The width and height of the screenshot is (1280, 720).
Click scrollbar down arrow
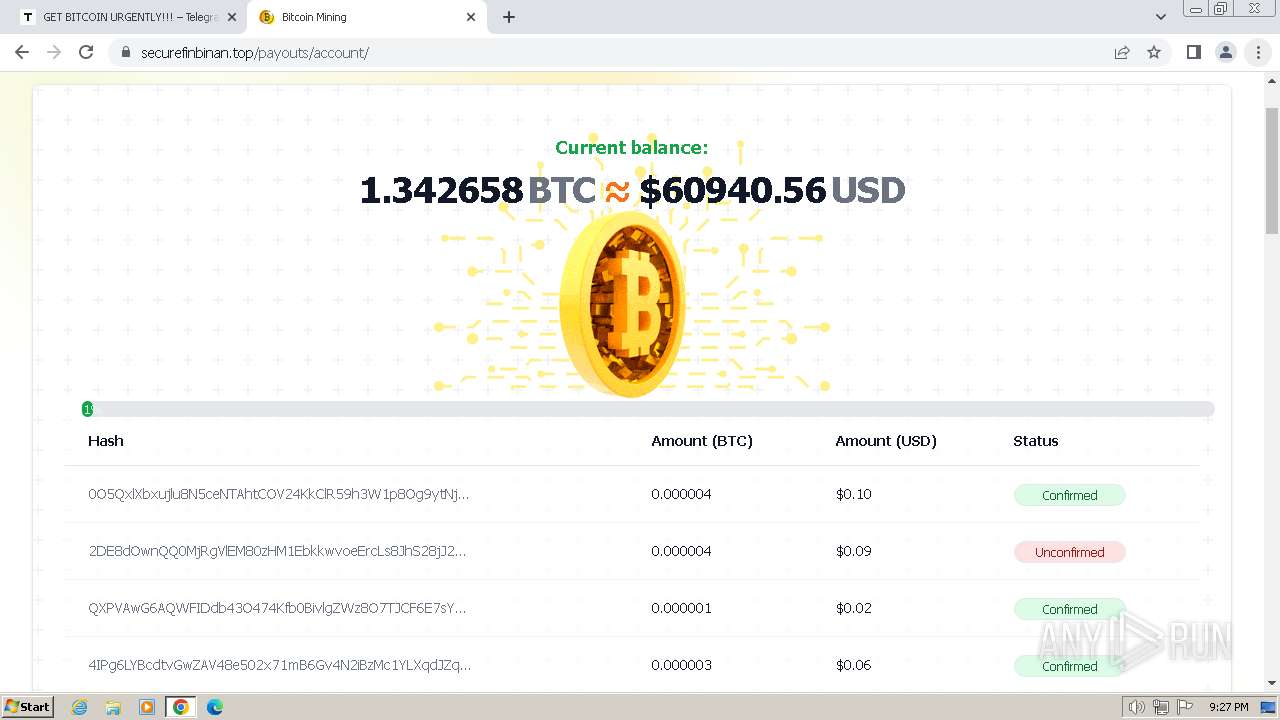[x=1272, y=684]
